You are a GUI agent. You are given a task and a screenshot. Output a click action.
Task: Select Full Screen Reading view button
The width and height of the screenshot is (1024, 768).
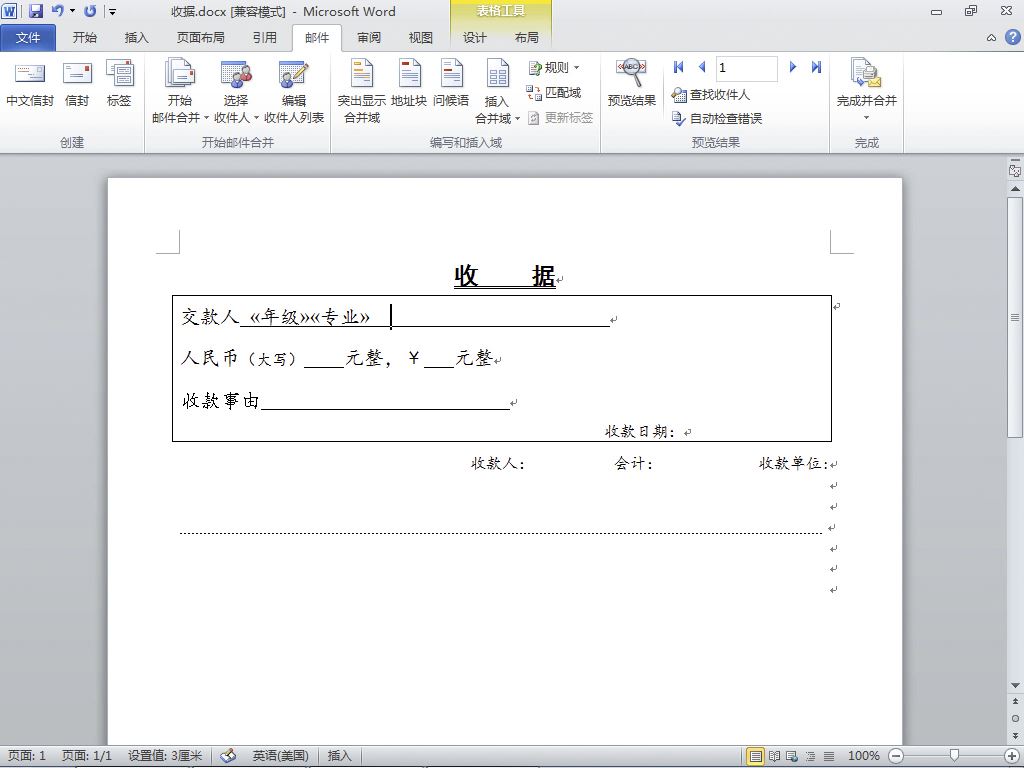point(774,756)
